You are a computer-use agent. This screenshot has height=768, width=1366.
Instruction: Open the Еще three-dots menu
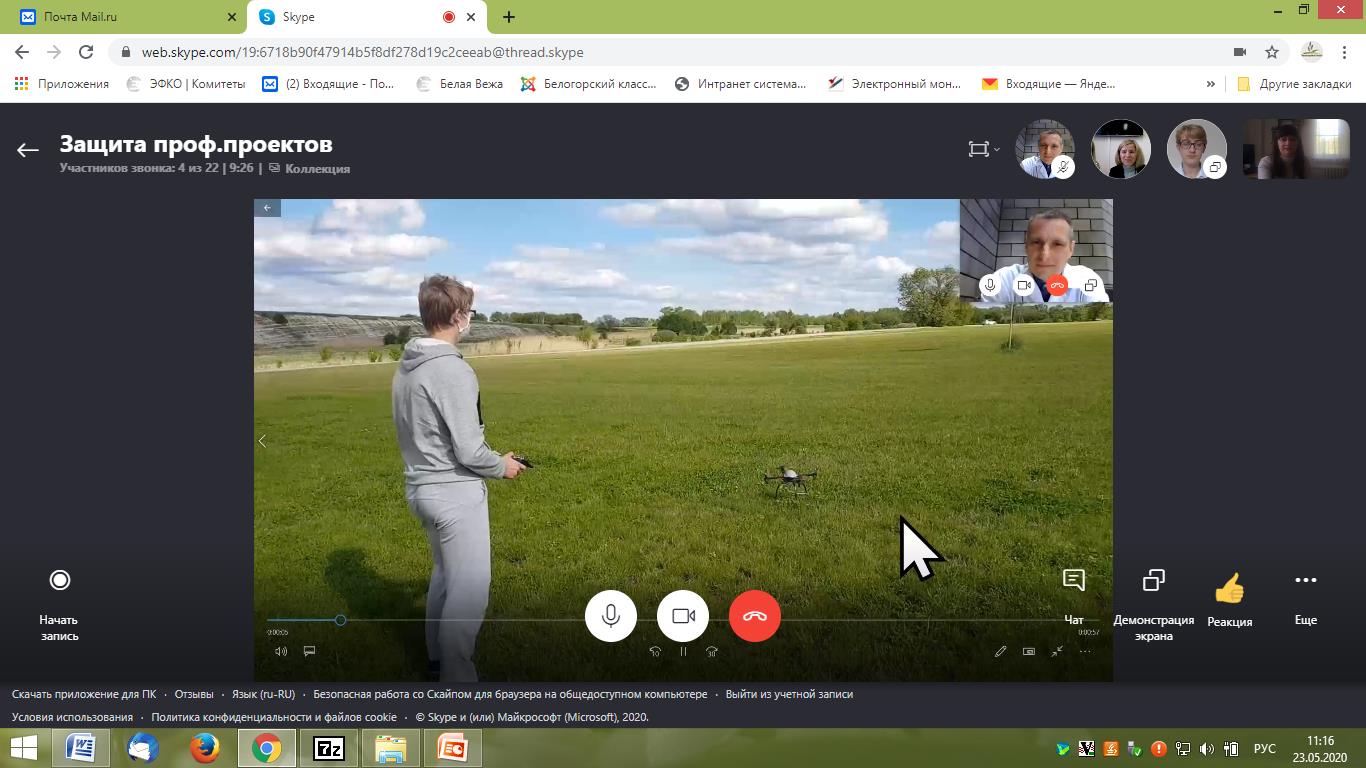[1305, 592]
